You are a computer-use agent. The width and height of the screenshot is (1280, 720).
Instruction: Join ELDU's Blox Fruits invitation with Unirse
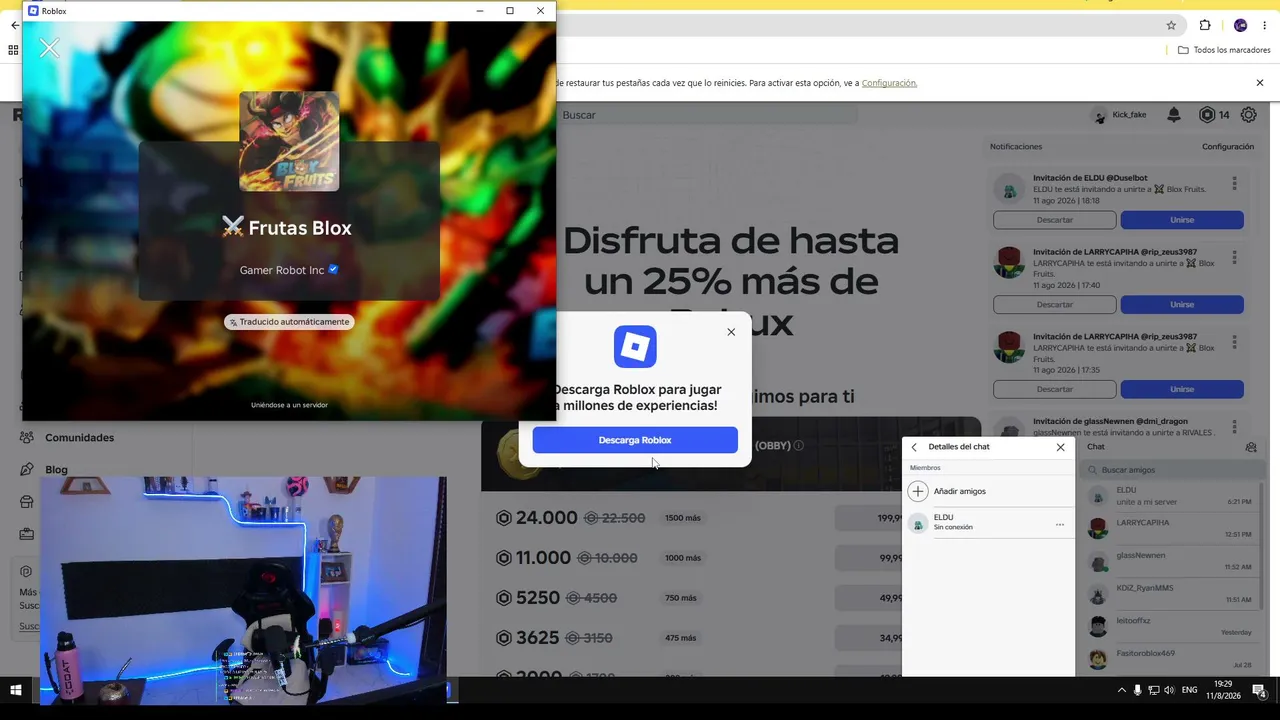1182,220
